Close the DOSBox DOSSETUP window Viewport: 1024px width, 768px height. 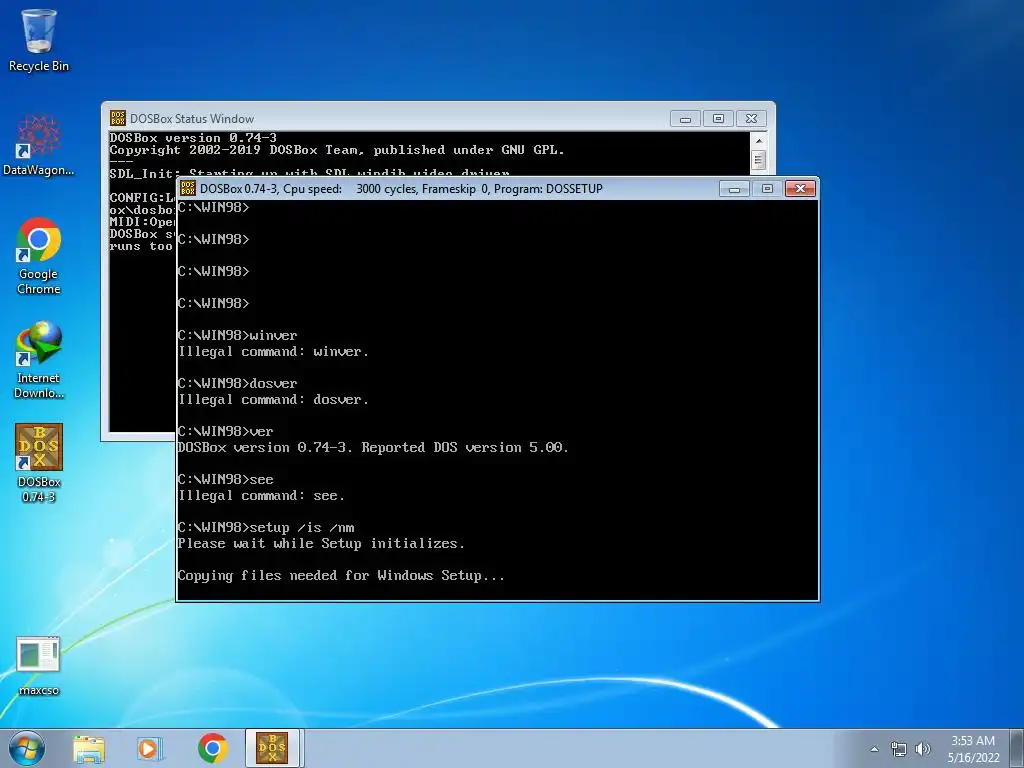(x=801, y=189)
